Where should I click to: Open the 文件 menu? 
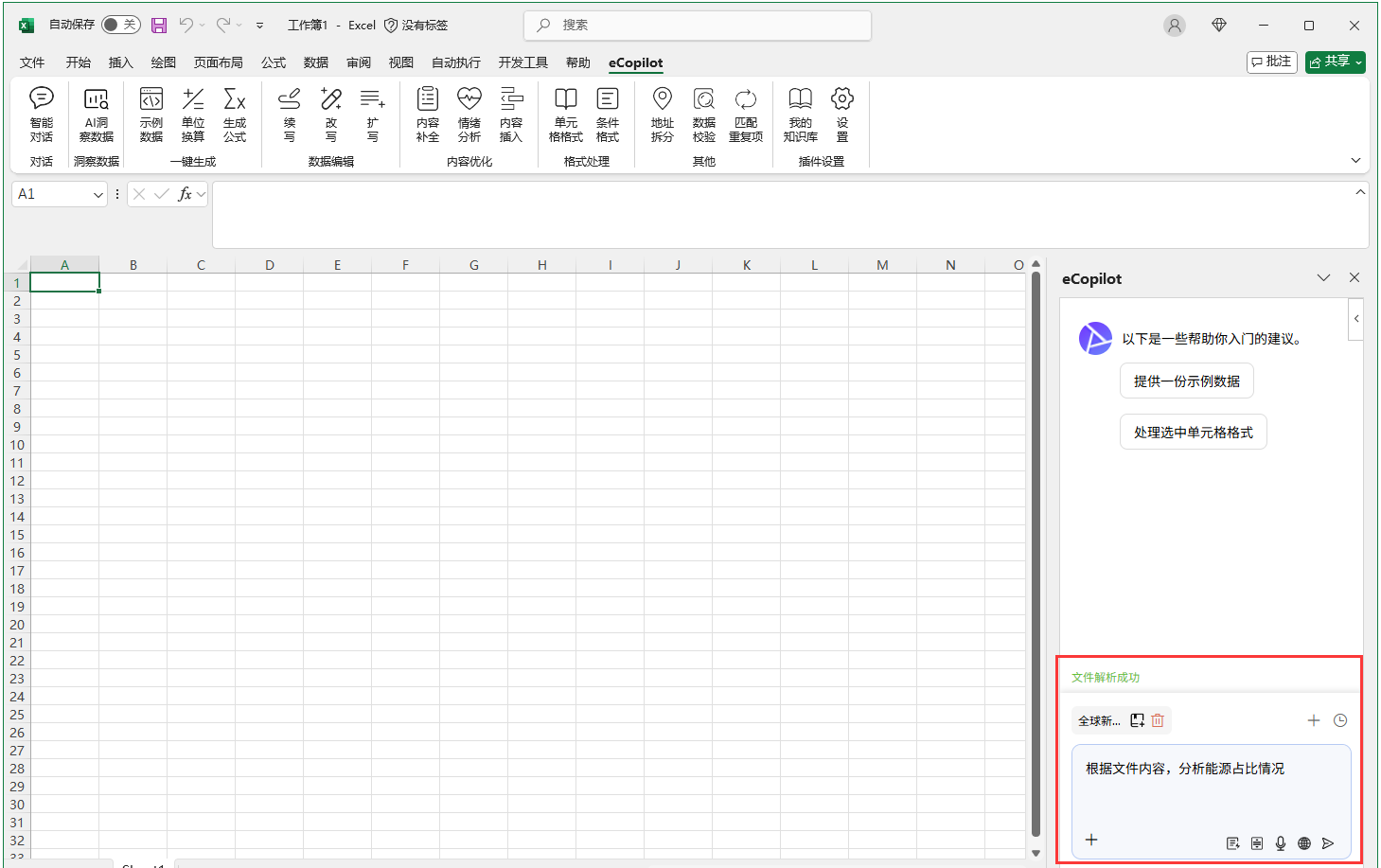coord(32,62)
